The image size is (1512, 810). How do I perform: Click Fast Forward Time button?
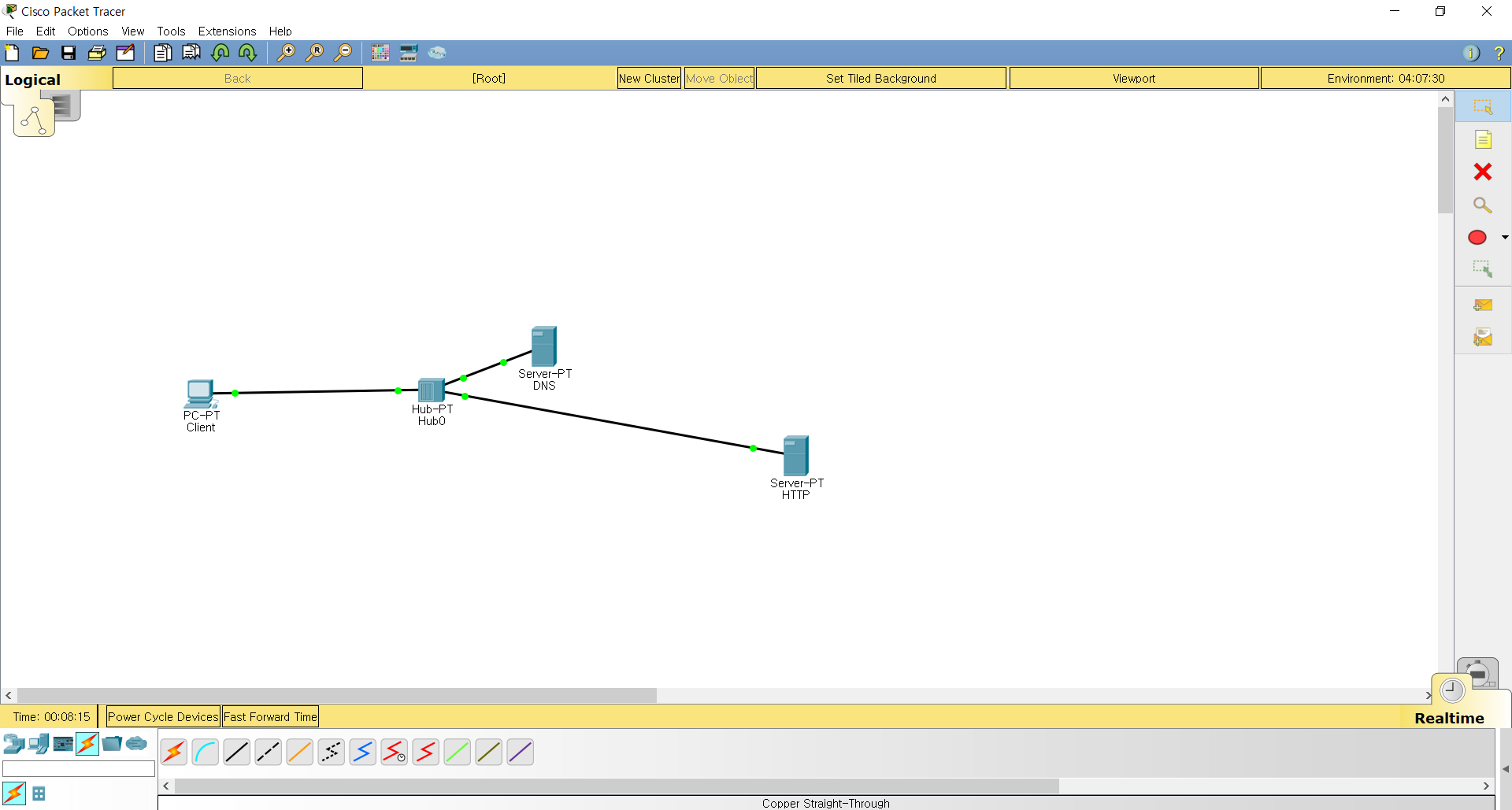tap(270, 716)
